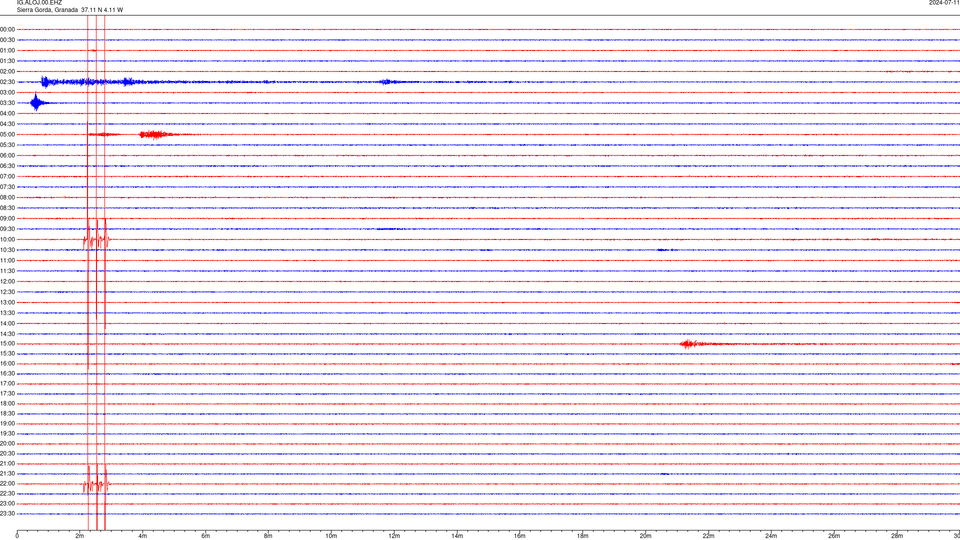
Task: Click the red event near 21m on the 15:00 trace
Action: [x=691, y=343]
